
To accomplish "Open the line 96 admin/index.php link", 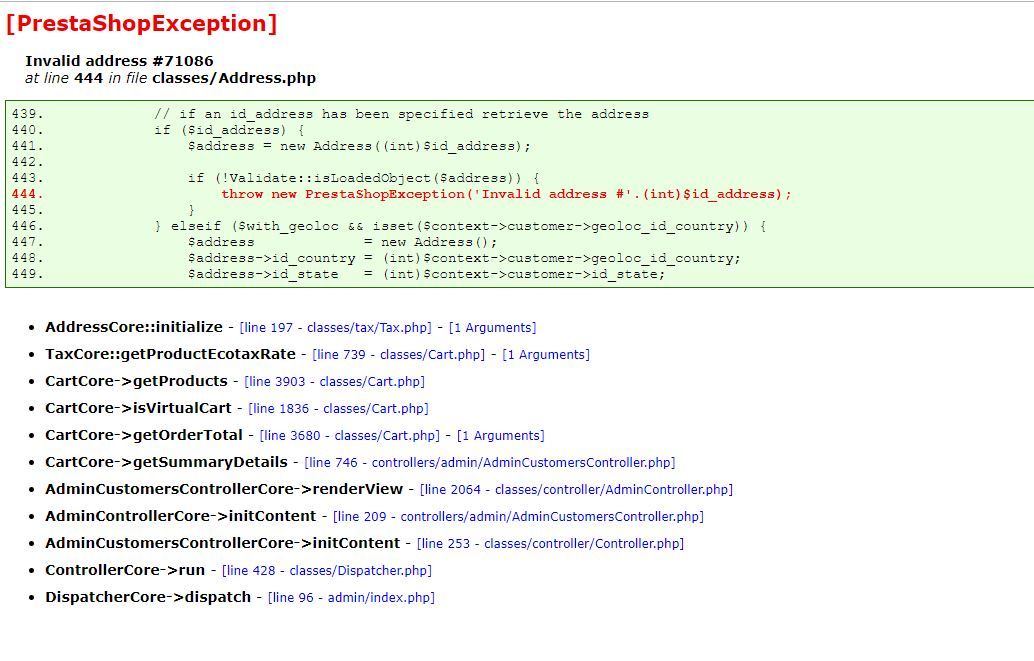I will click(351, 598).
